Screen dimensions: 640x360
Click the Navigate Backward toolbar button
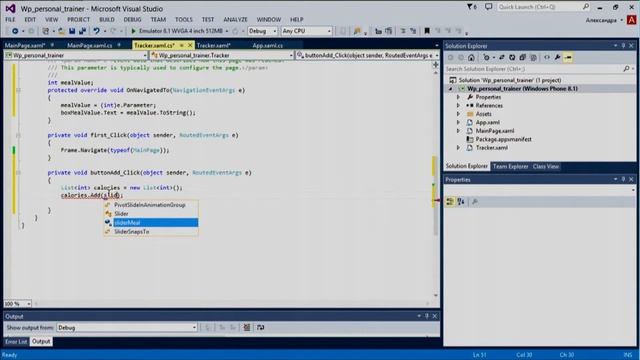click(x=15, y=31)
